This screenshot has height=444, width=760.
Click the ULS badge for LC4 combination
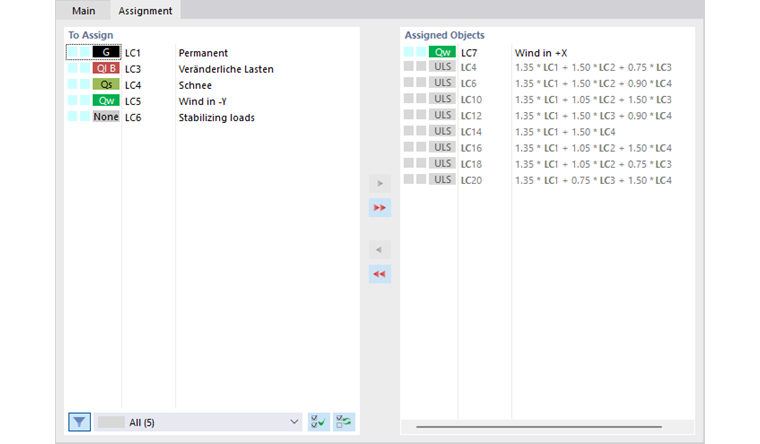[442, 67]
